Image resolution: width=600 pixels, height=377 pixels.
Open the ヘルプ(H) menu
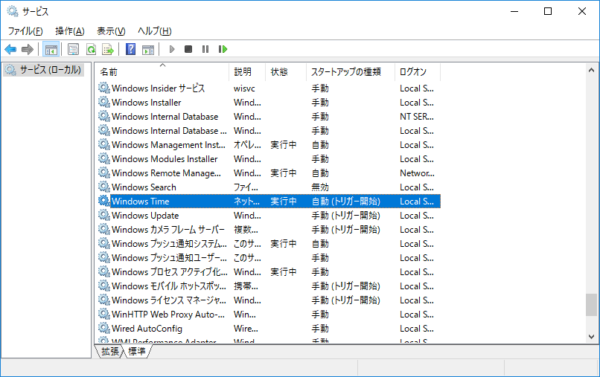point(155,31)
